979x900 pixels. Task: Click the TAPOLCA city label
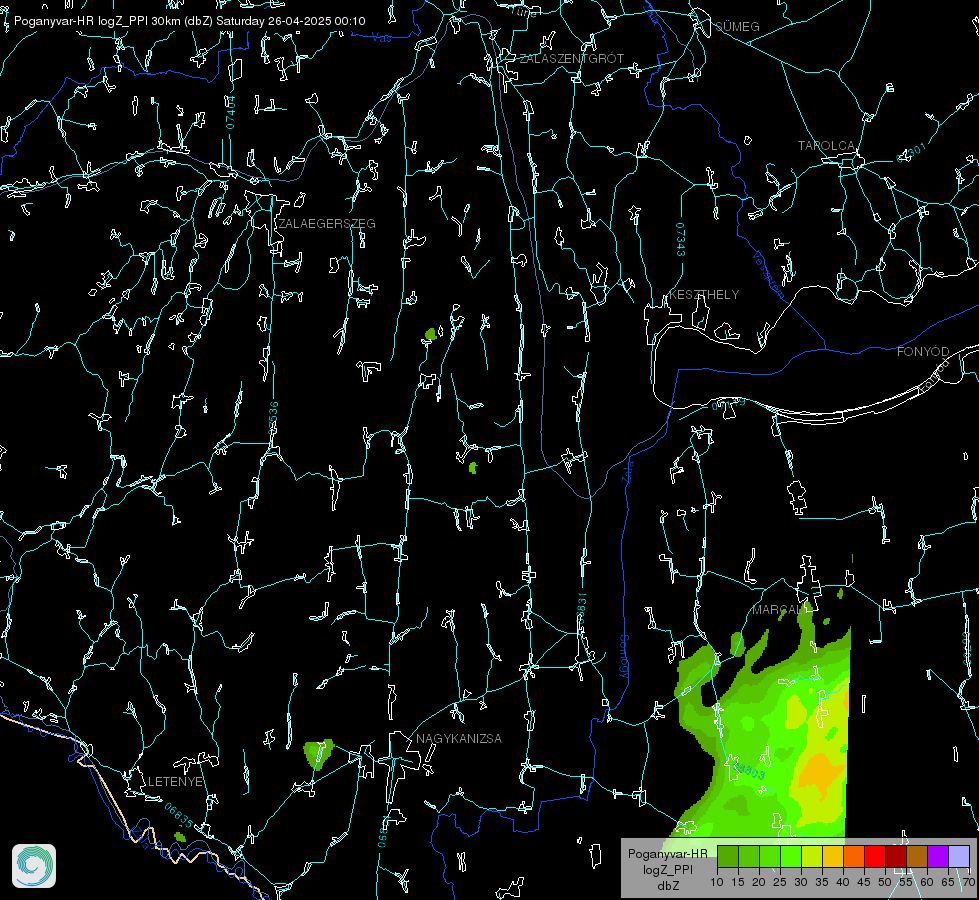click(x=826, y=146)
